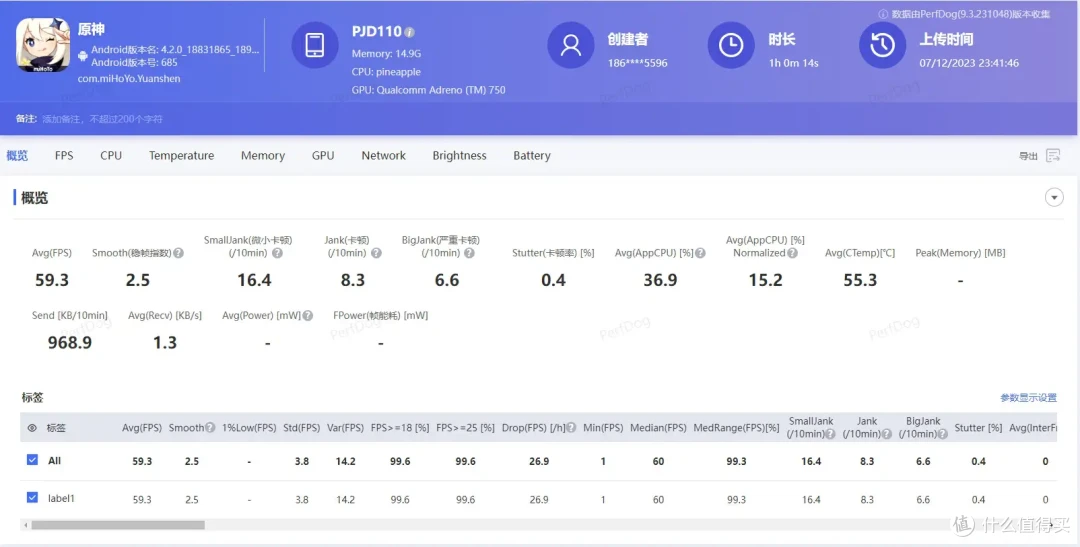Click the Var(FPS) column header

(345, 428)
